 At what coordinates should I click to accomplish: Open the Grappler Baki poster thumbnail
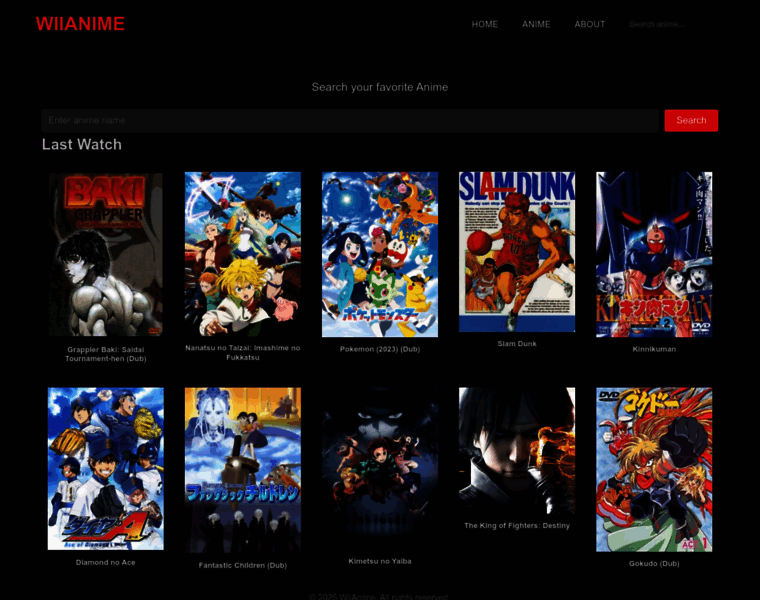pyautogui.click(x=106, y=254)
